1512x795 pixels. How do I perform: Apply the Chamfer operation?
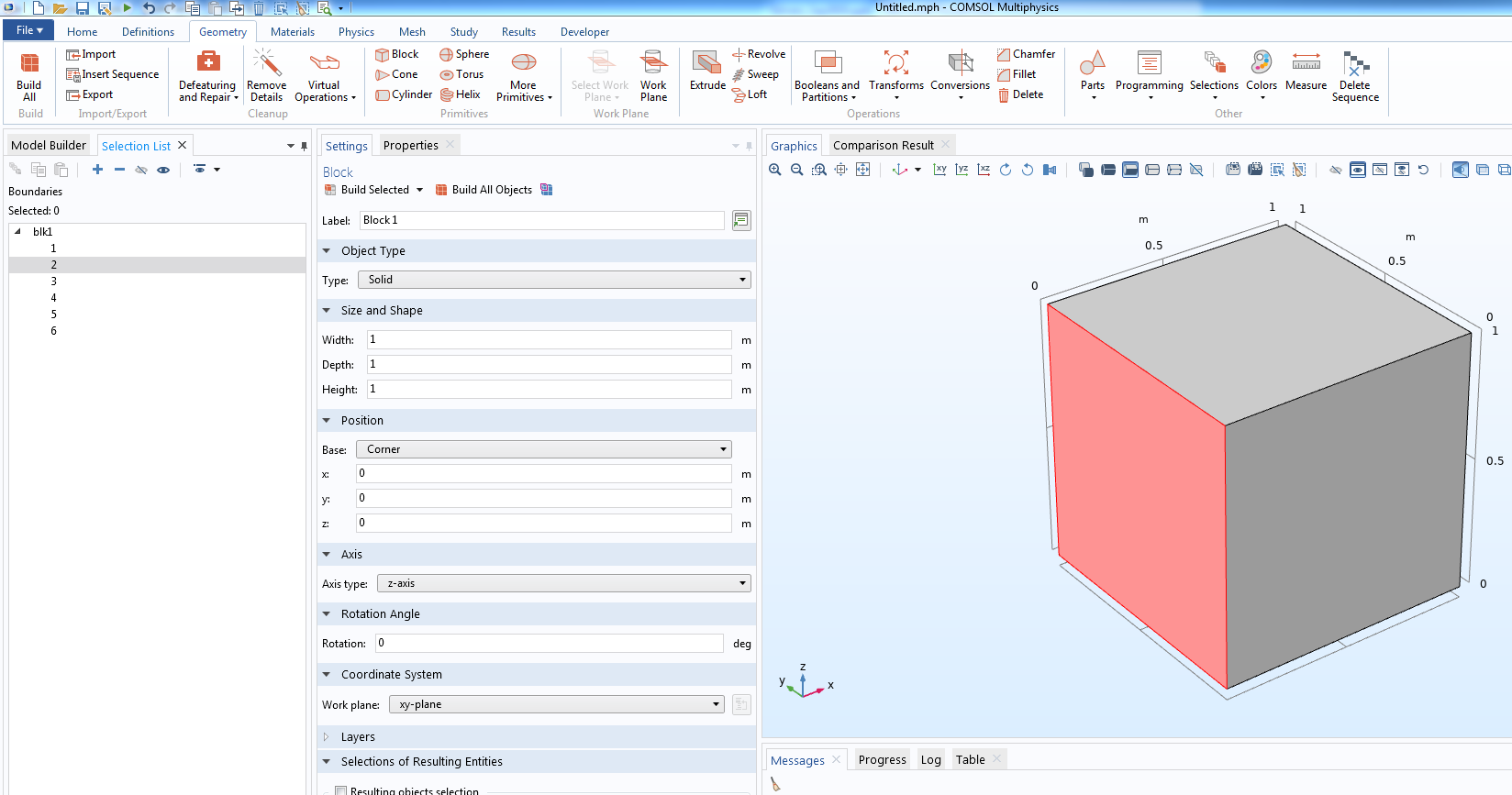click(1026, 54)
